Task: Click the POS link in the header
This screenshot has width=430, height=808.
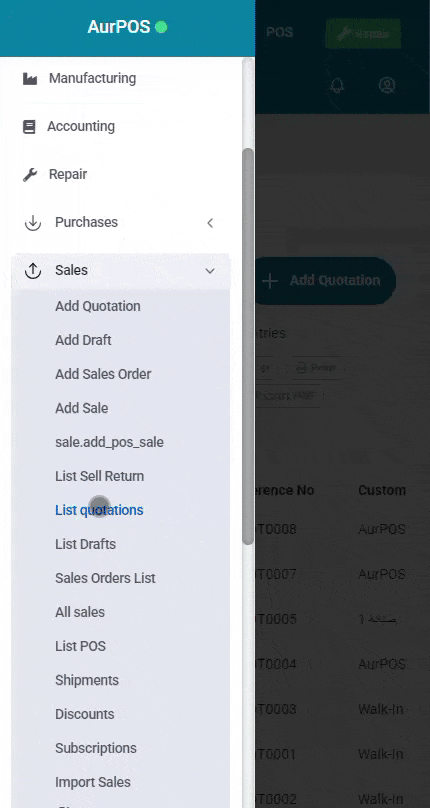Action: pos(279,32)
